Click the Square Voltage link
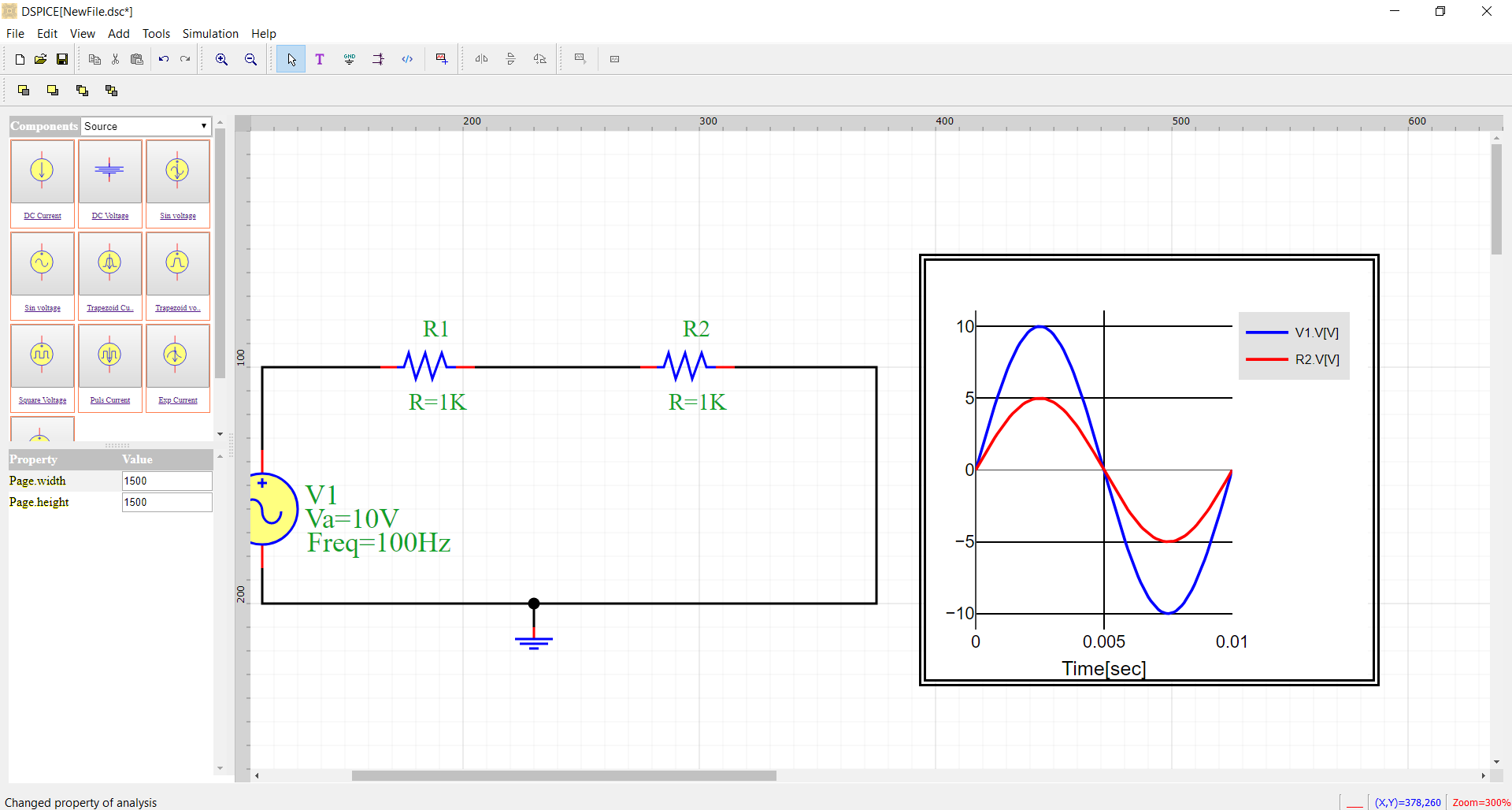 coord(43,400)
